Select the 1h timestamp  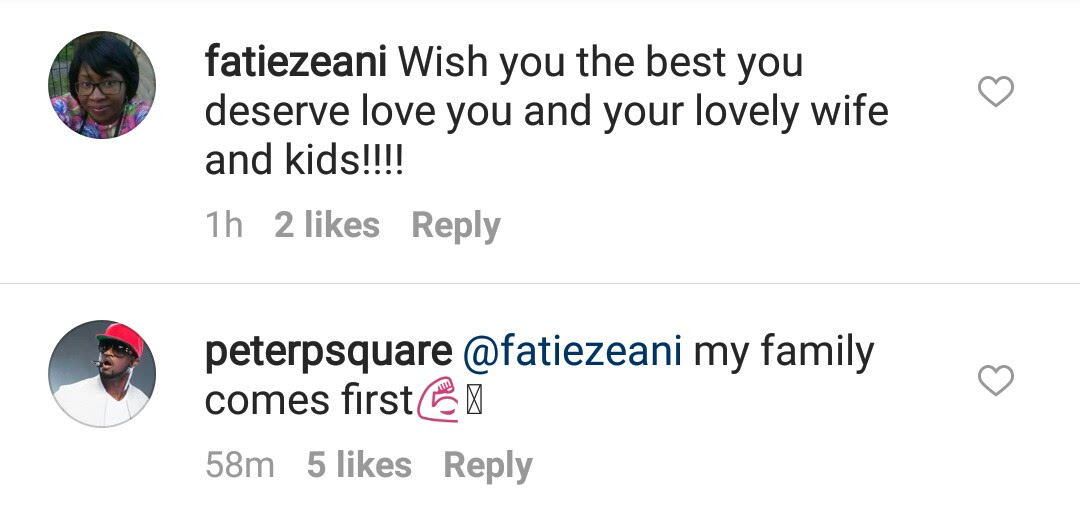[224, 225]
